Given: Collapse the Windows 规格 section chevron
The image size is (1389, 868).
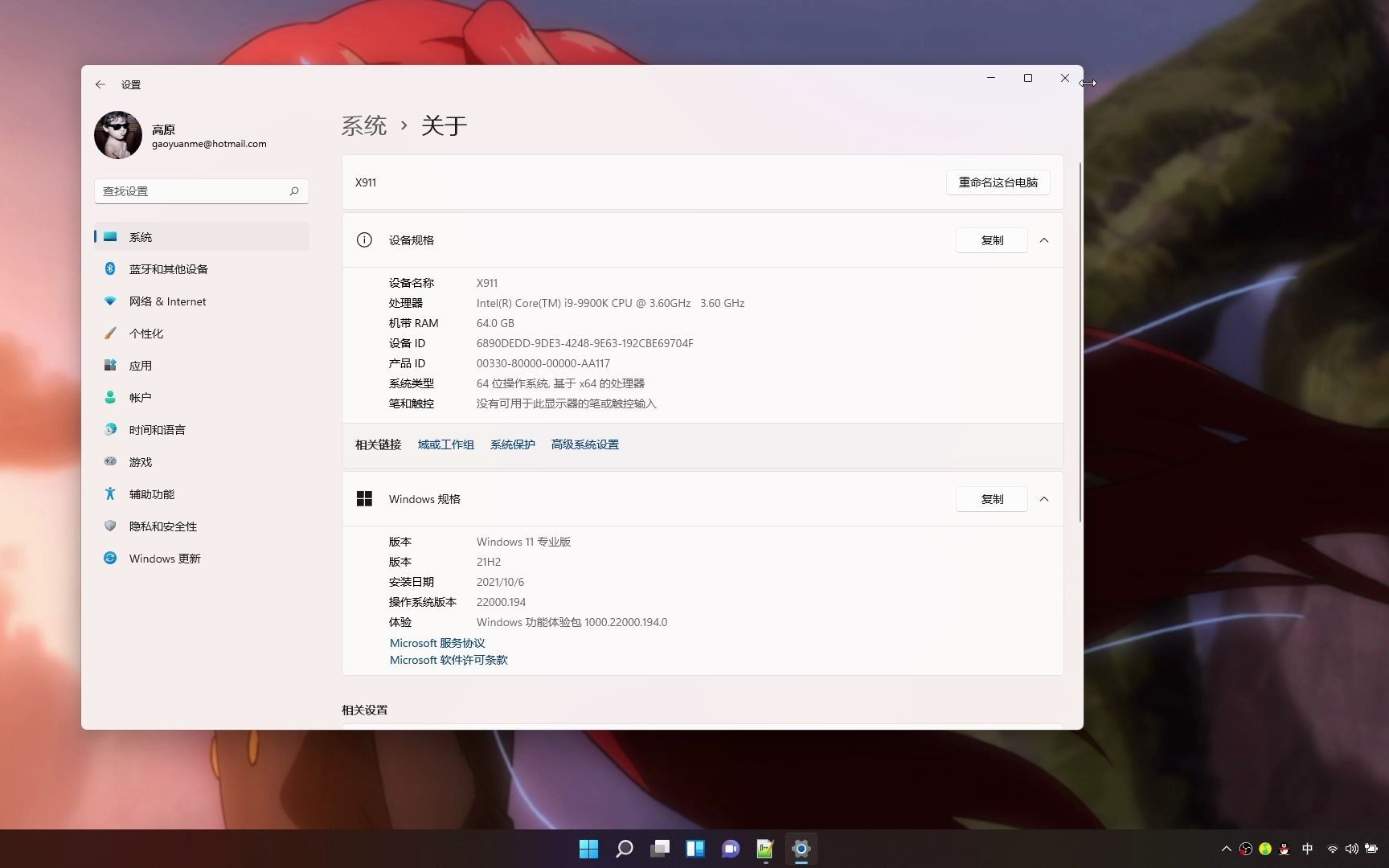Looking at the screenshot, I should (1044, 499).
